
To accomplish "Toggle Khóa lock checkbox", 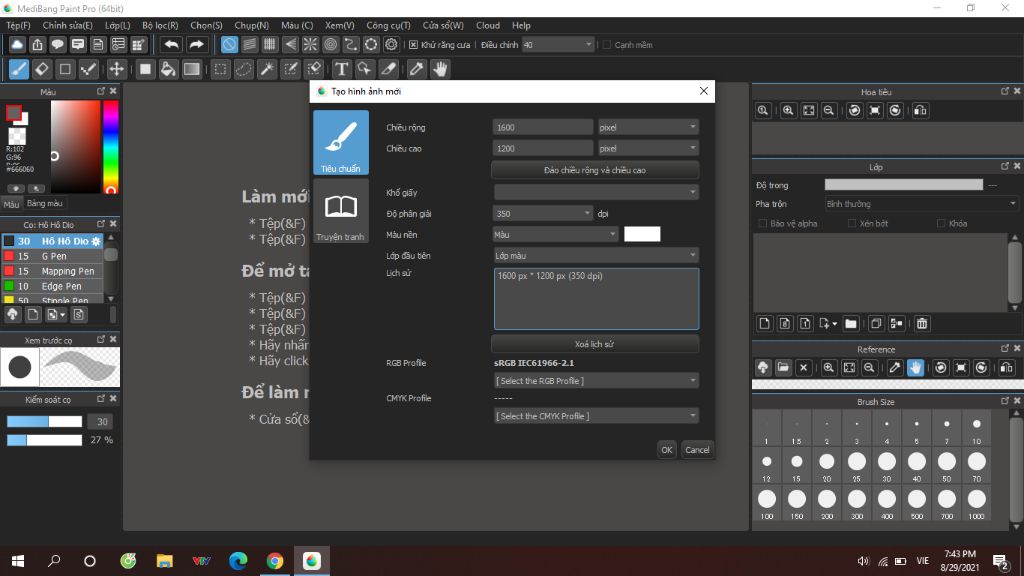I will 941,223.
